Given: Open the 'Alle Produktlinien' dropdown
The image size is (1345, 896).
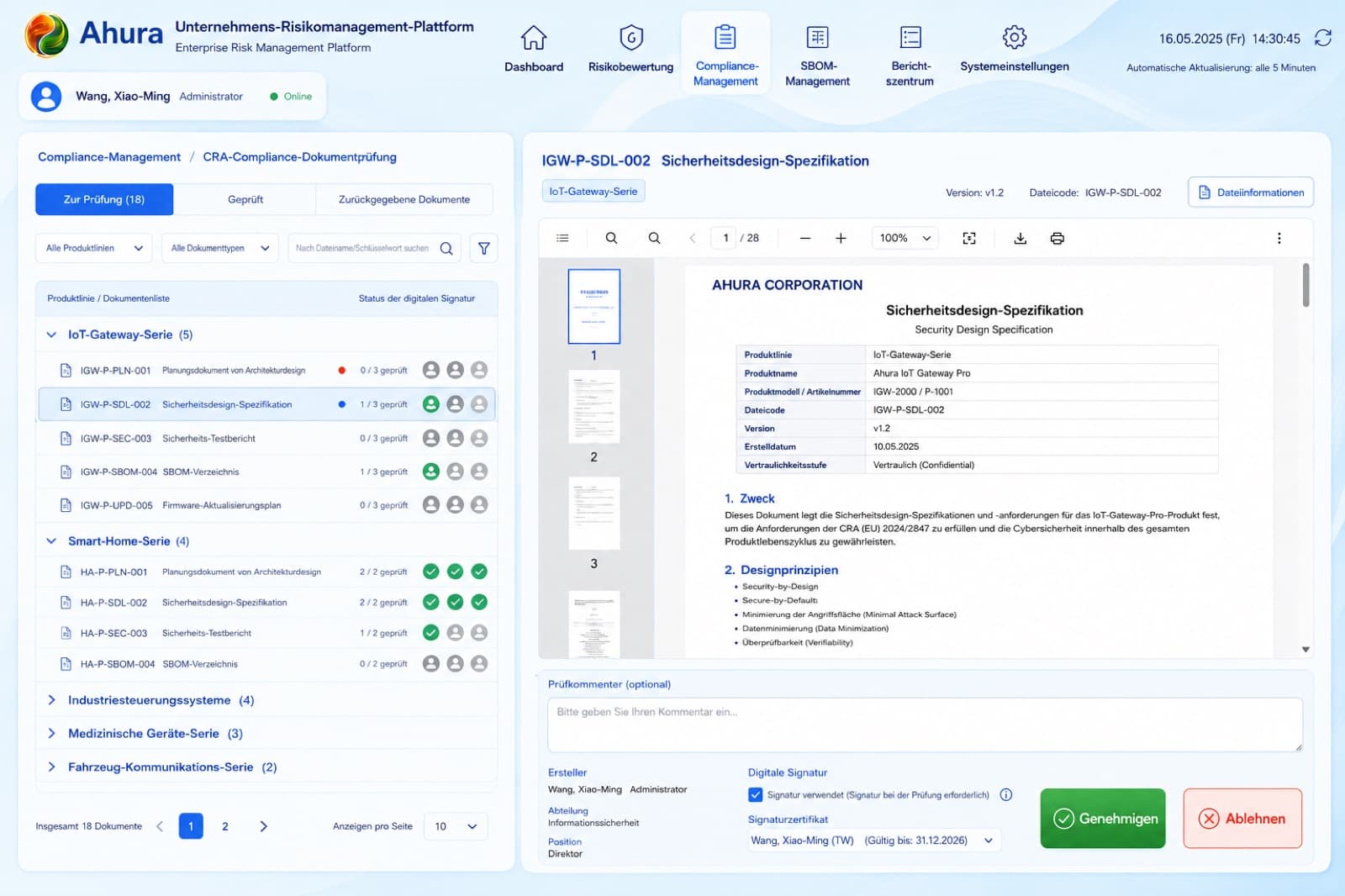Looking at the screenshot, I should pyautogui.click(x=93, y=248).
